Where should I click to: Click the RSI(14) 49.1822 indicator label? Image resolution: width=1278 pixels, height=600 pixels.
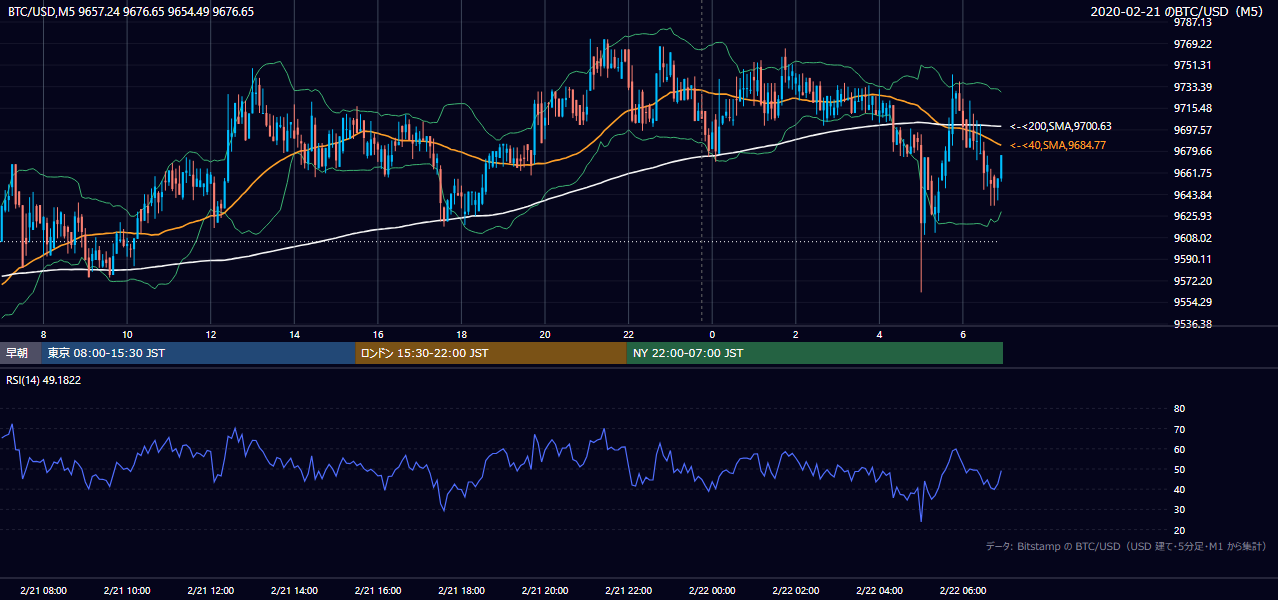click(44, 379)
